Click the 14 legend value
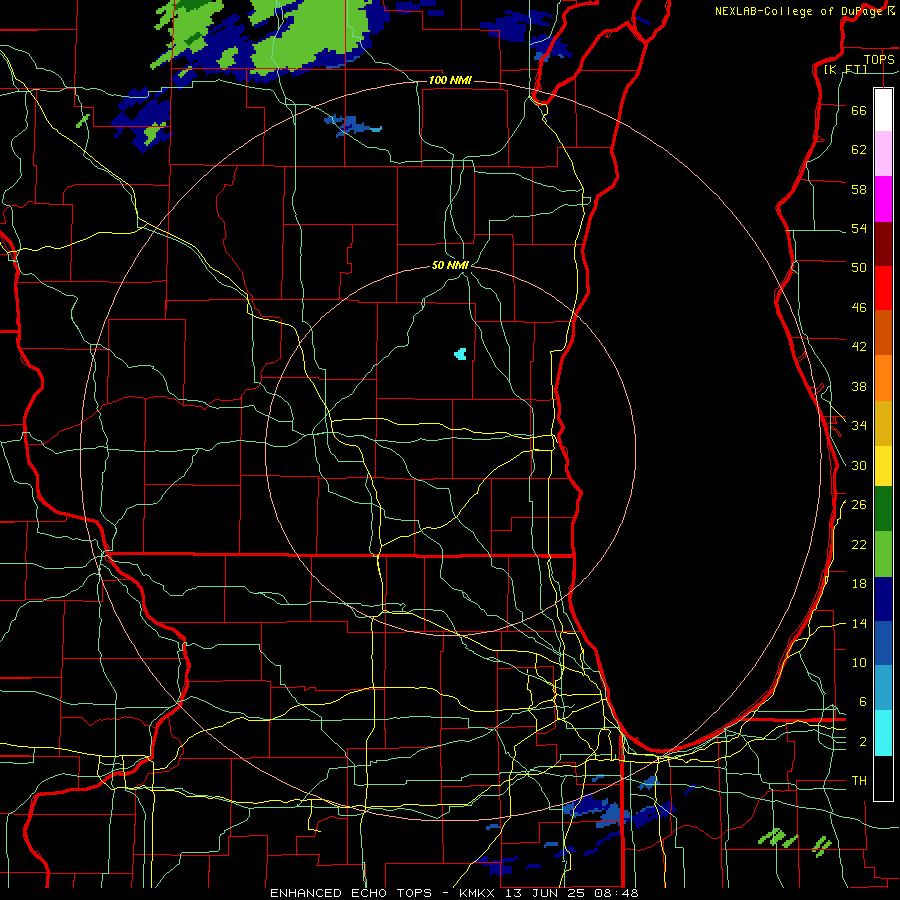 coord(859,623)
